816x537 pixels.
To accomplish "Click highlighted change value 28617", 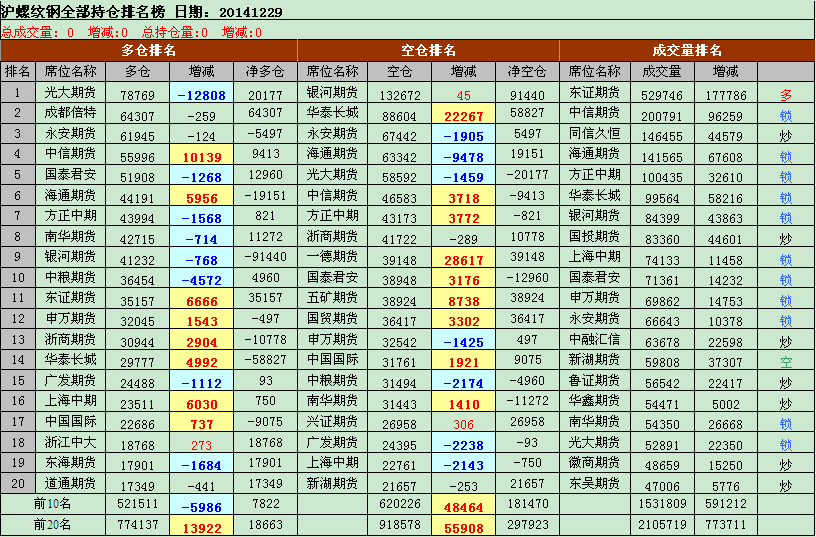I will click(x=463, y=260).
